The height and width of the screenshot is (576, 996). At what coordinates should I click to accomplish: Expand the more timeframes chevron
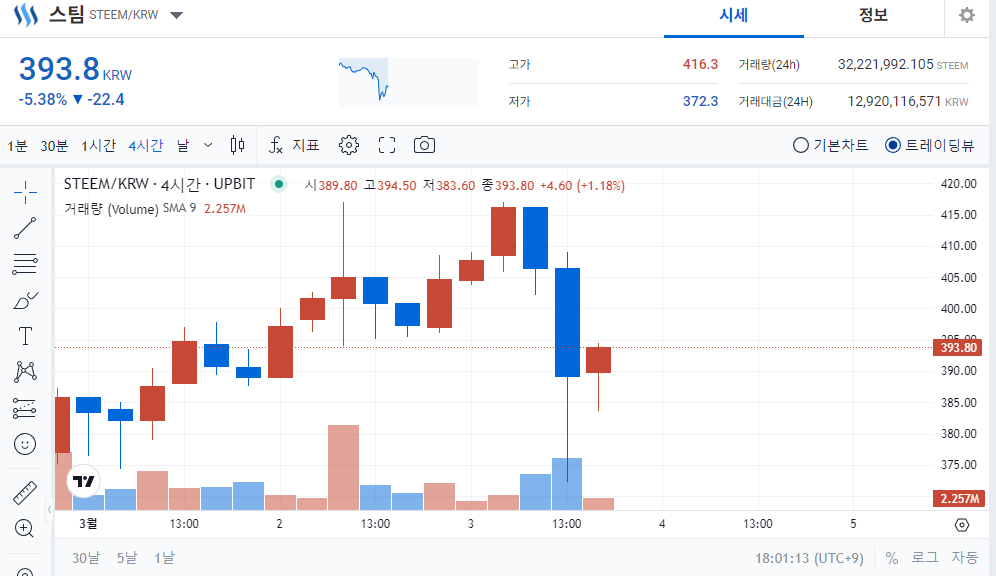click(208, 145)
